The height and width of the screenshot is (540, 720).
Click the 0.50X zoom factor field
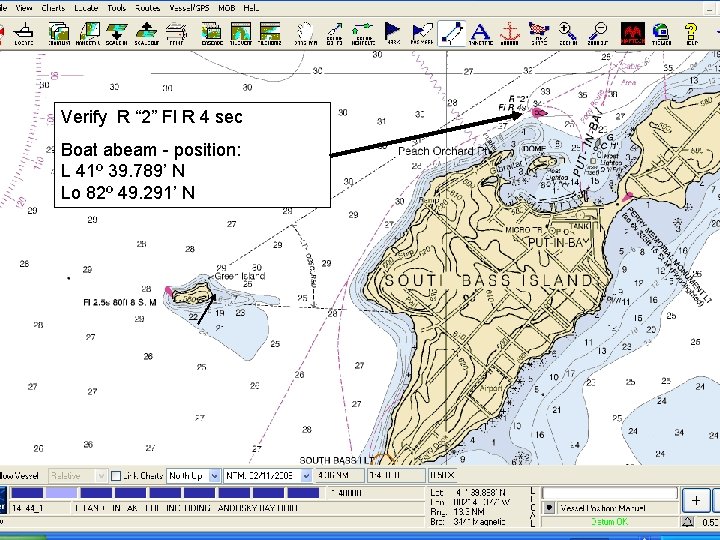[443, 476]
